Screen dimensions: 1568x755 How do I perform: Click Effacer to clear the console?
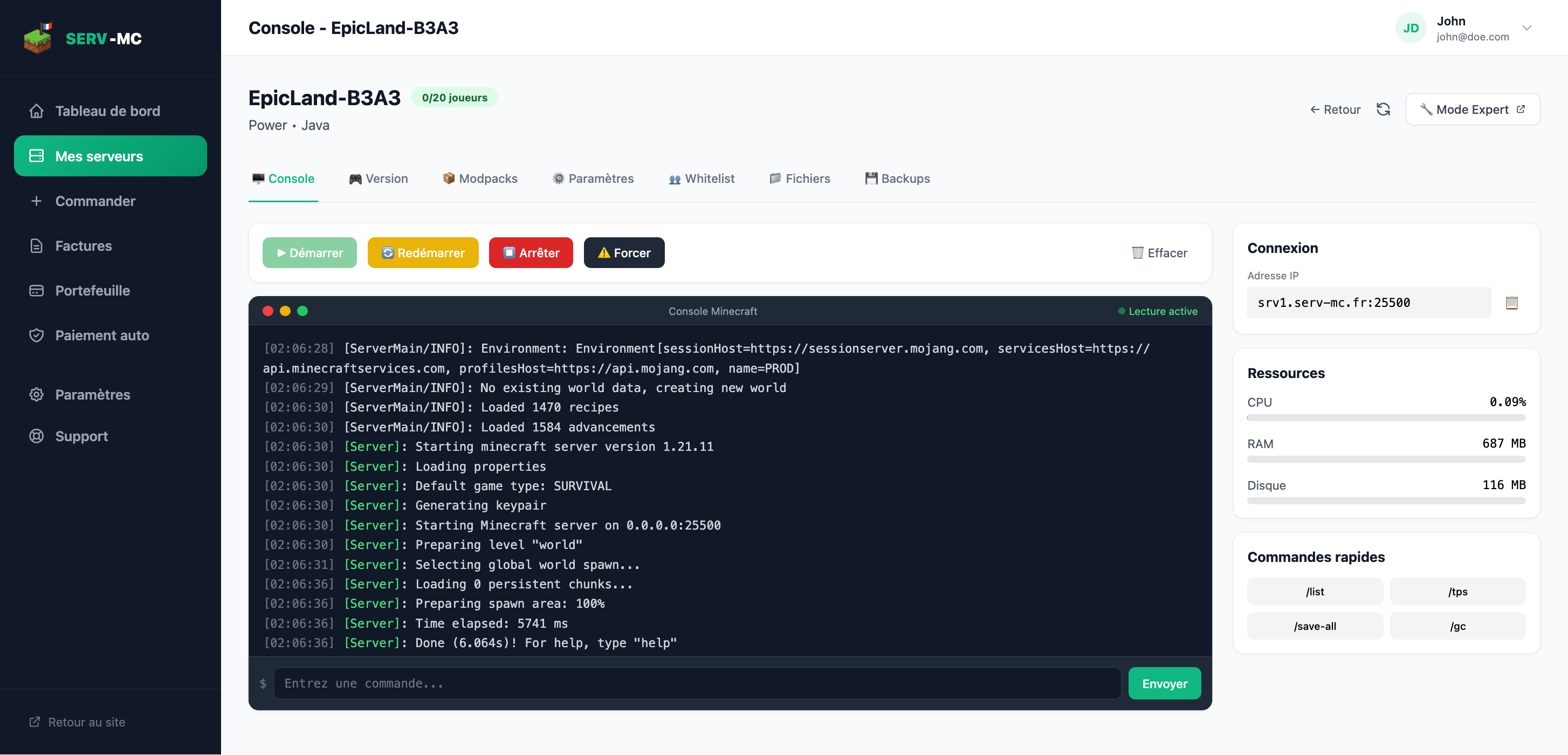(x=1159, y=253)
